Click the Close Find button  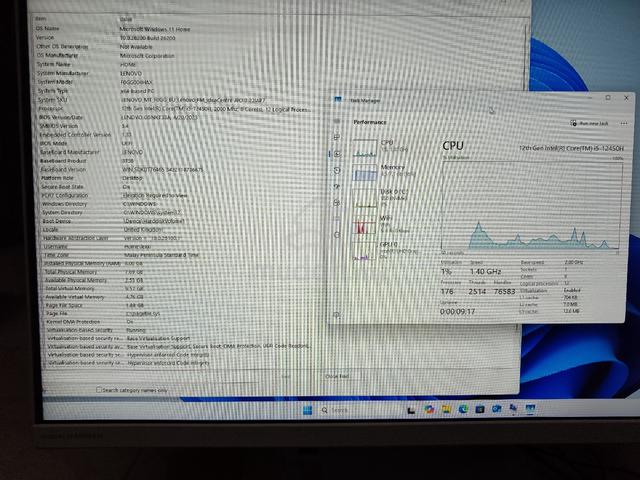pos(337,376)
